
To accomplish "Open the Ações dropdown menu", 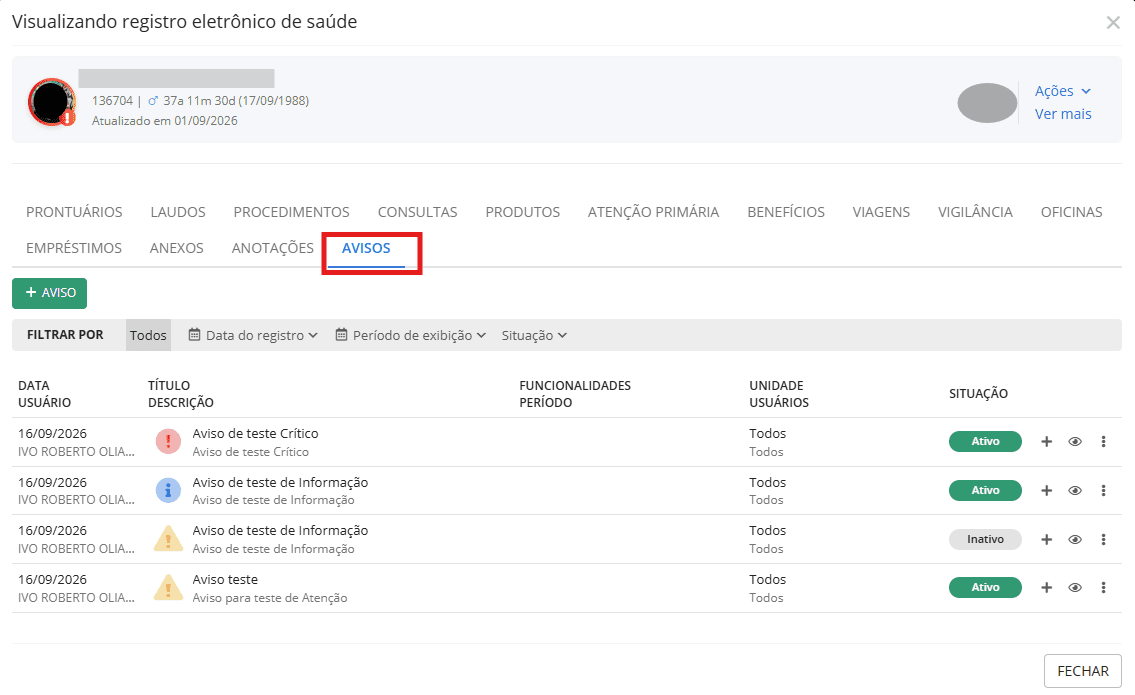I will pos(1062,91).
